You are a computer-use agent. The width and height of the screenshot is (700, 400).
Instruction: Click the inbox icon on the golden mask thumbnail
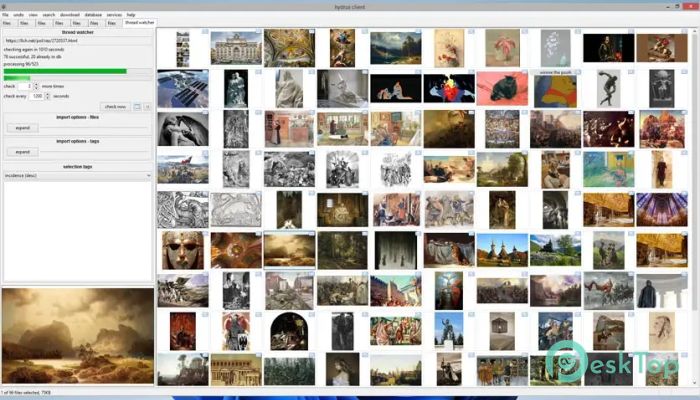pos(205,233)
